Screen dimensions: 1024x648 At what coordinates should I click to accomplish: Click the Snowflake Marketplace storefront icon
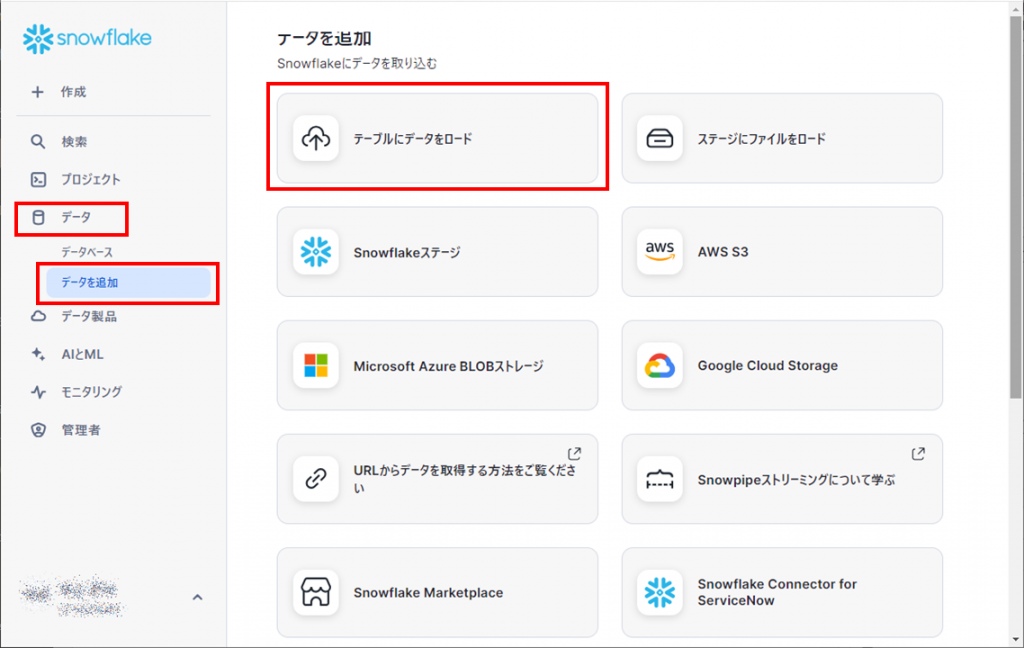click(316, 592)
